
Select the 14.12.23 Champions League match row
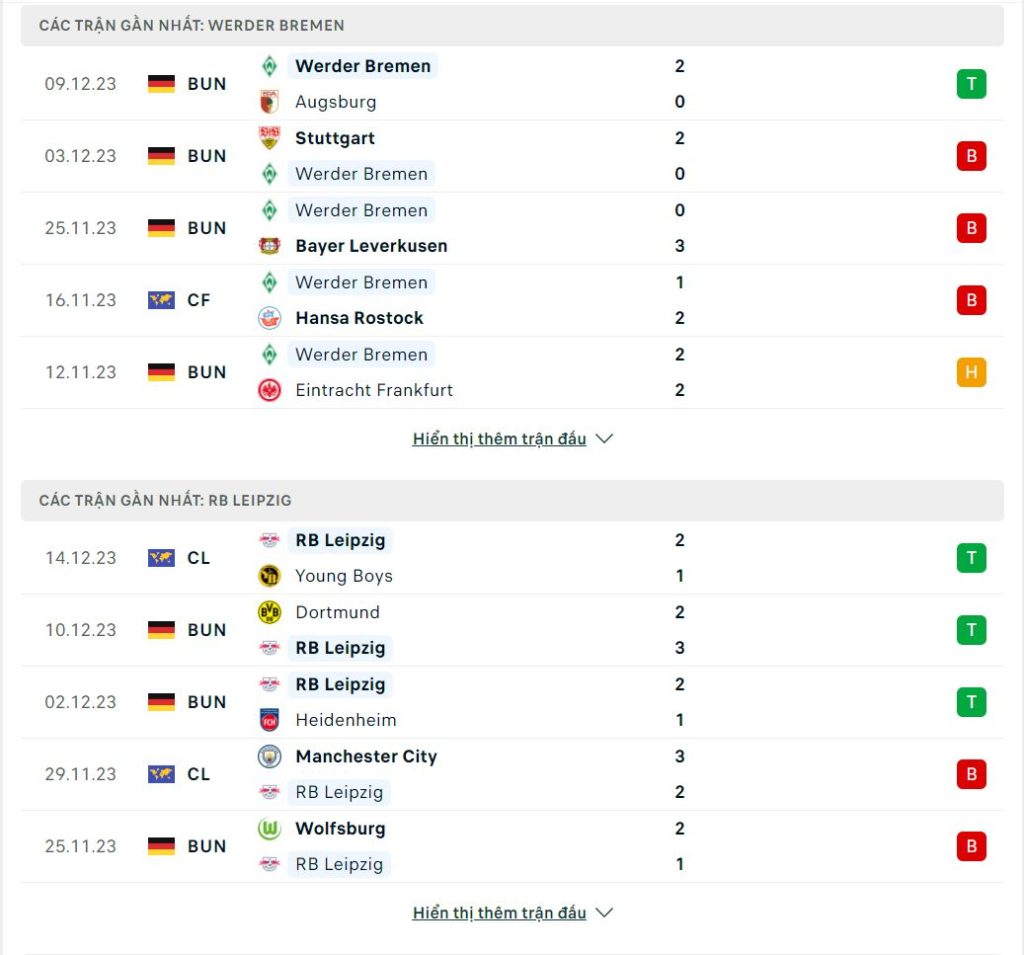pyautogui.click(x=512, y=558)
